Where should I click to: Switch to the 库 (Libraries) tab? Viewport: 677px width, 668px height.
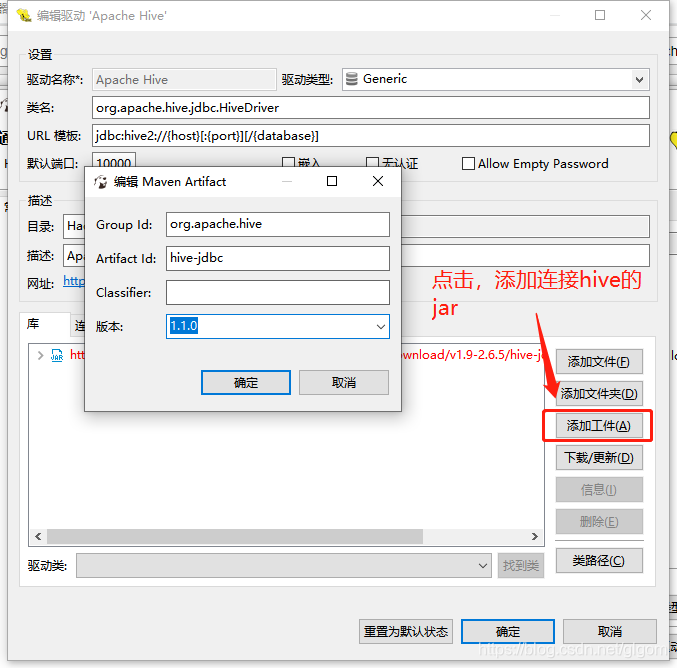tap(44, 324)
